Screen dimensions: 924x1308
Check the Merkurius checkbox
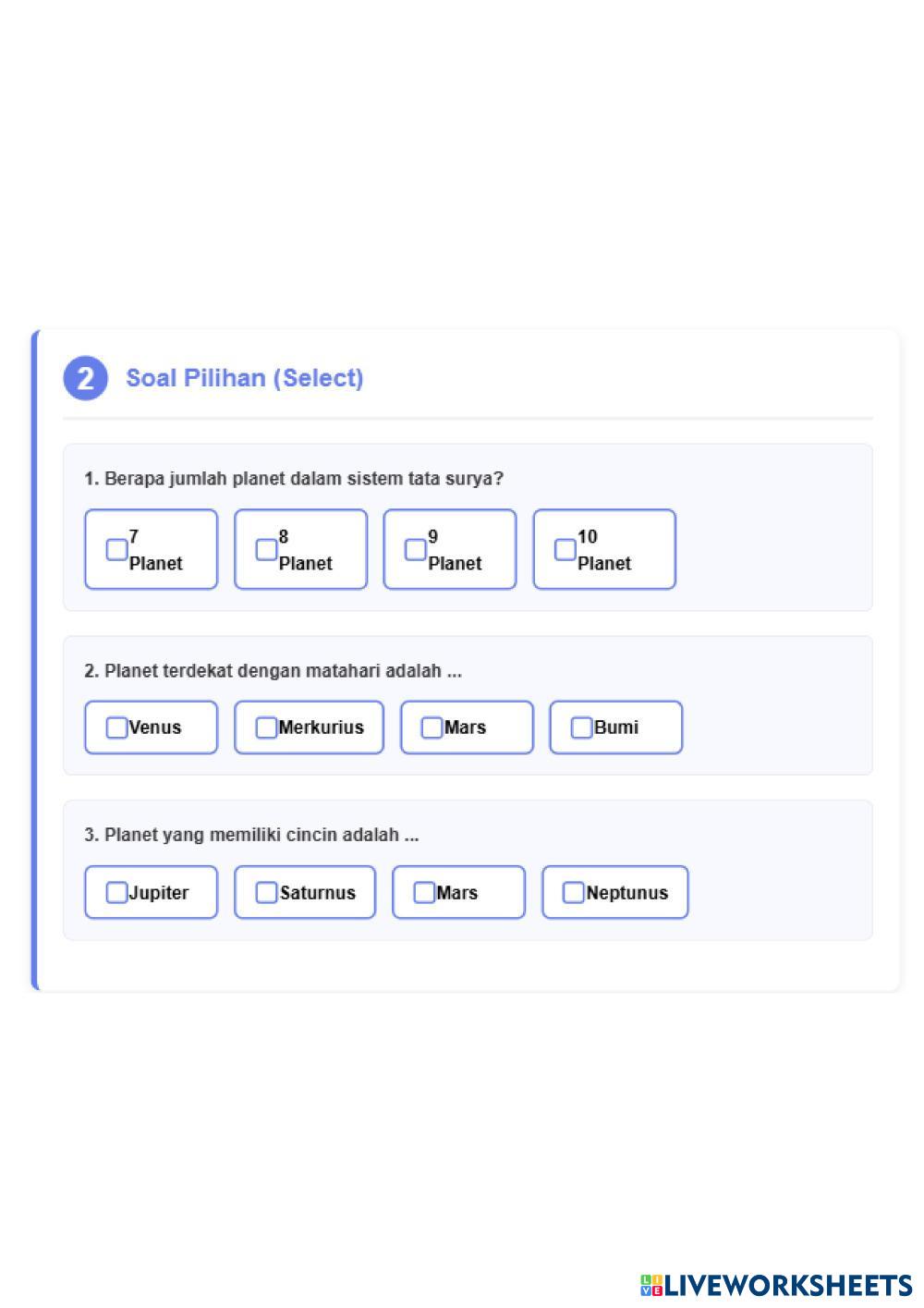coord(266,727)
